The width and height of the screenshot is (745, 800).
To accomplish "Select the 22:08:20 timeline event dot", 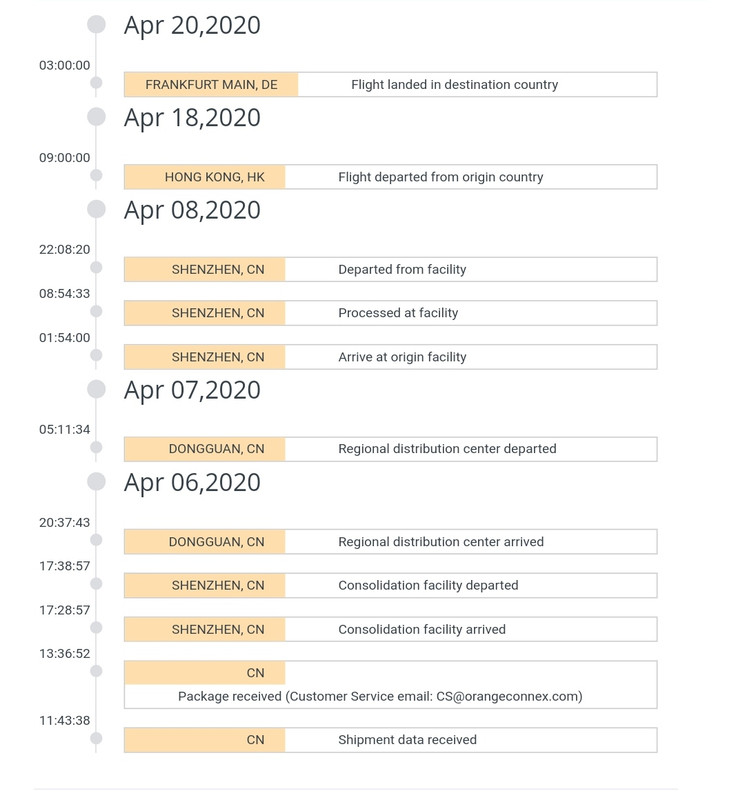I will 96,267.
